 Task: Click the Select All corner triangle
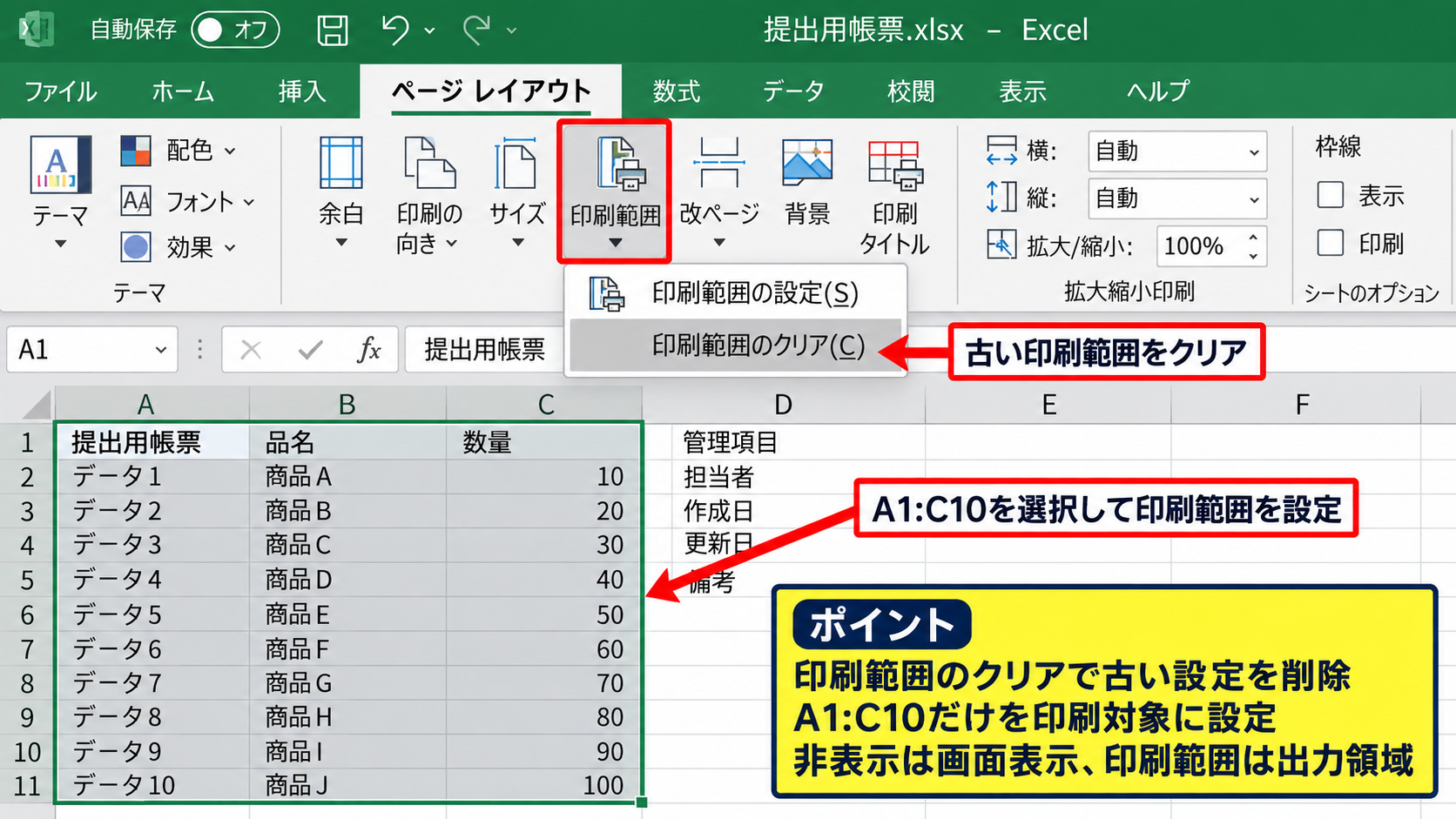click(37, 405)
